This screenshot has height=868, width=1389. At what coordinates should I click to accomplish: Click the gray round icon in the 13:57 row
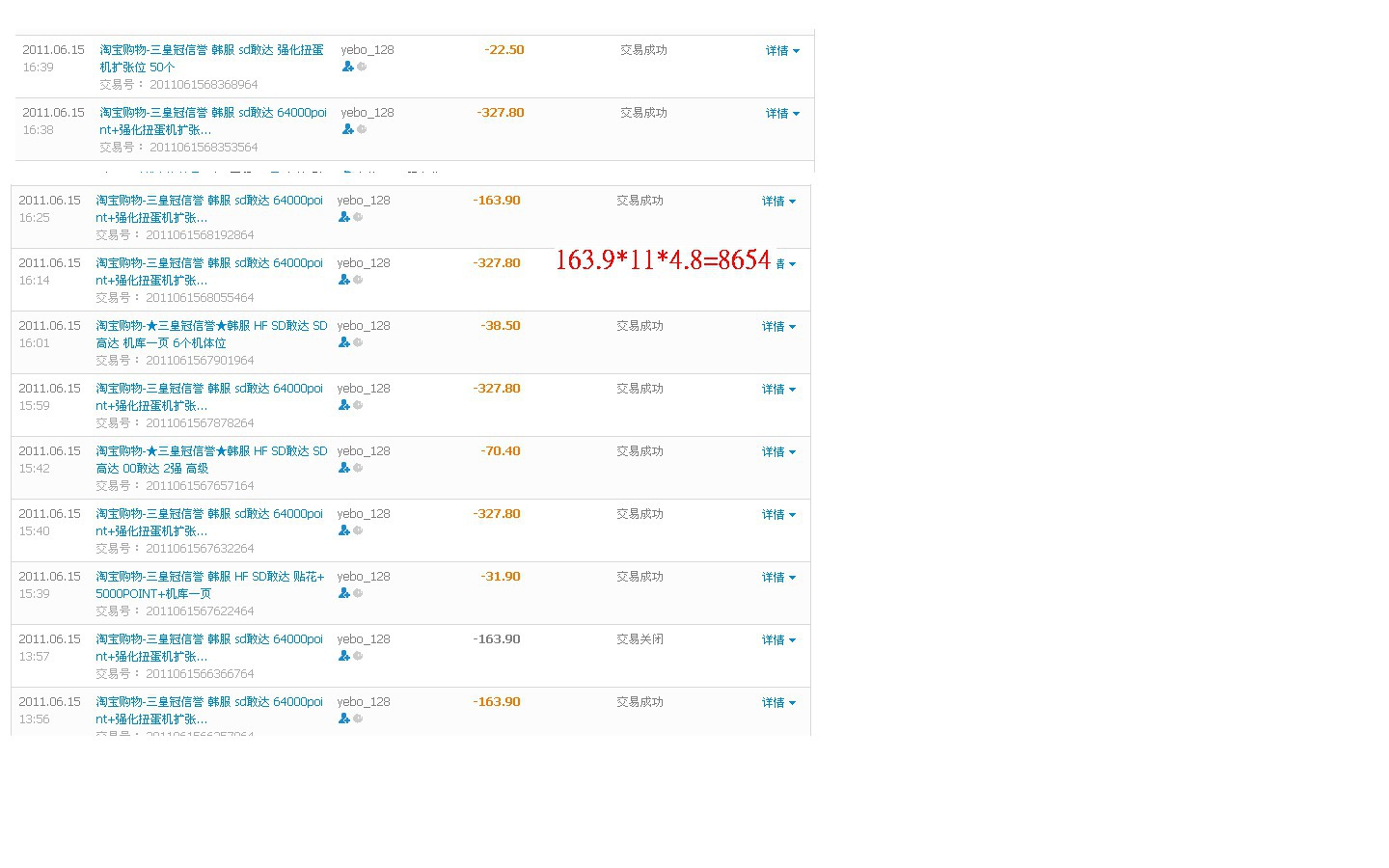pos(358,656)
